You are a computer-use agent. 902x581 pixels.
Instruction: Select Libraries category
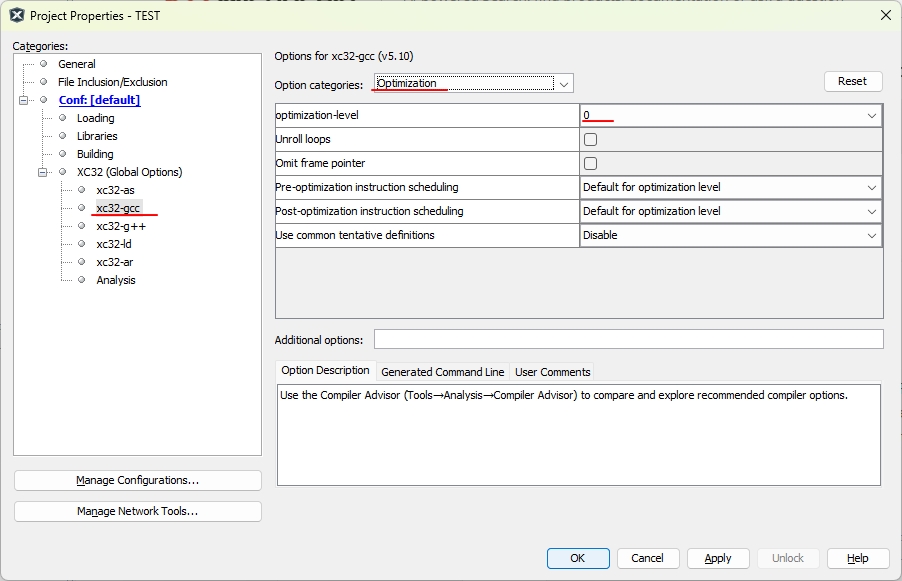[97, 136]
